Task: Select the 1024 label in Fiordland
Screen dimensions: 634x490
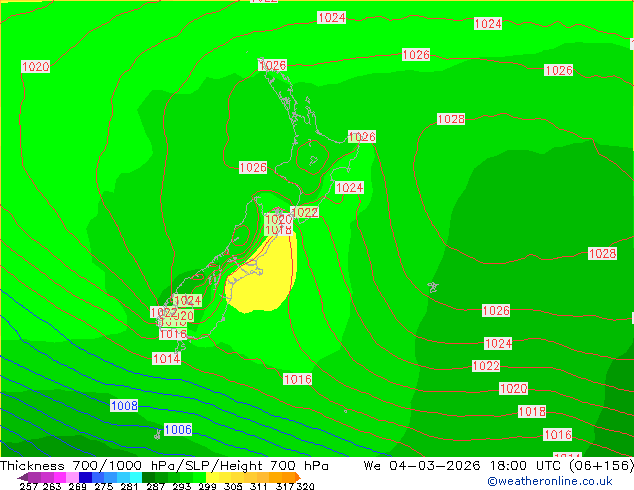Action: [x=187, y=300]
